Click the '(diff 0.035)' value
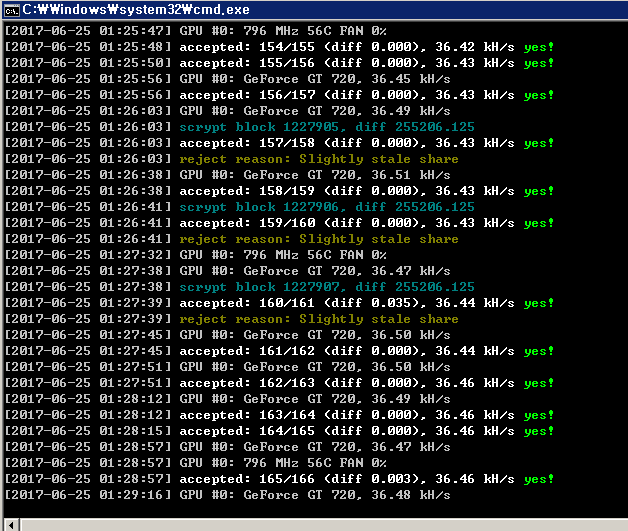The height and width of the screenshot is (531, 628). point(374,303)
